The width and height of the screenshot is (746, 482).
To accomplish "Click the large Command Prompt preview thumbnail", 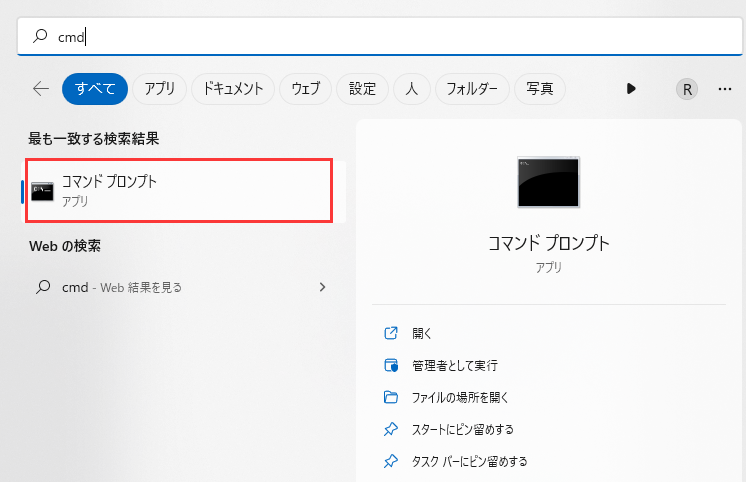I will coord(549,182).
